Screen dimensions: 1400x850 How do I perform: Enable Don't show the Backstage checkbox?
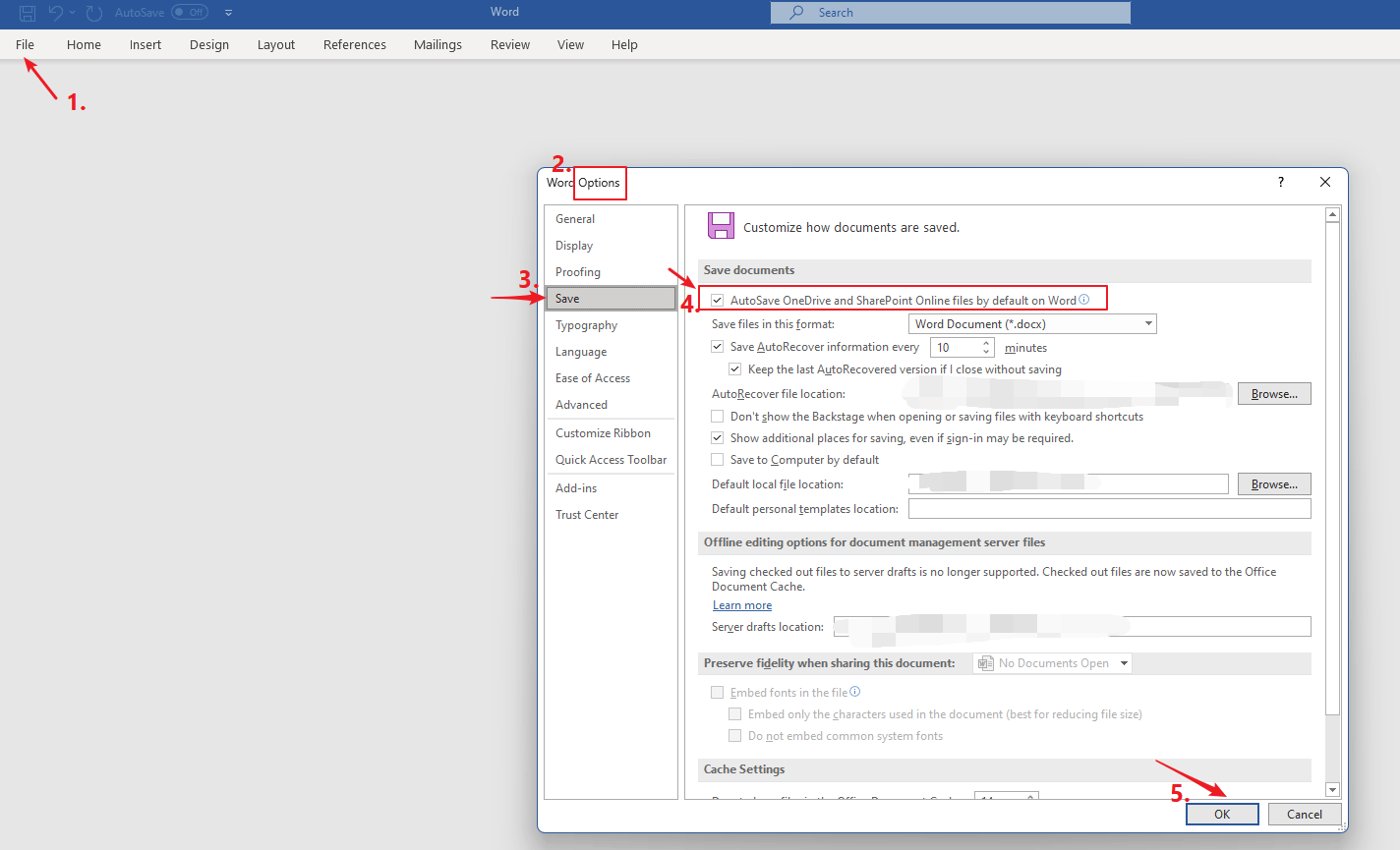[718, 417]
